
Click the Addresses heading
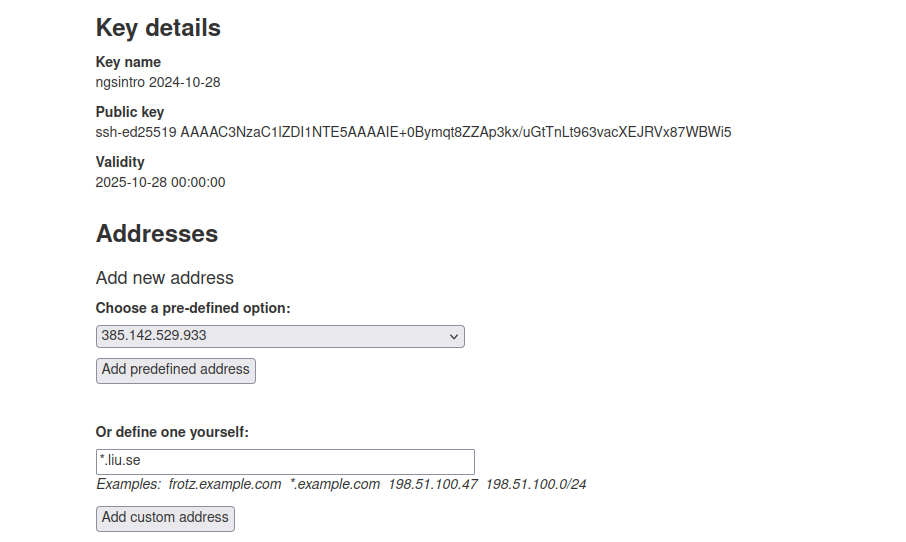[157, 234]
